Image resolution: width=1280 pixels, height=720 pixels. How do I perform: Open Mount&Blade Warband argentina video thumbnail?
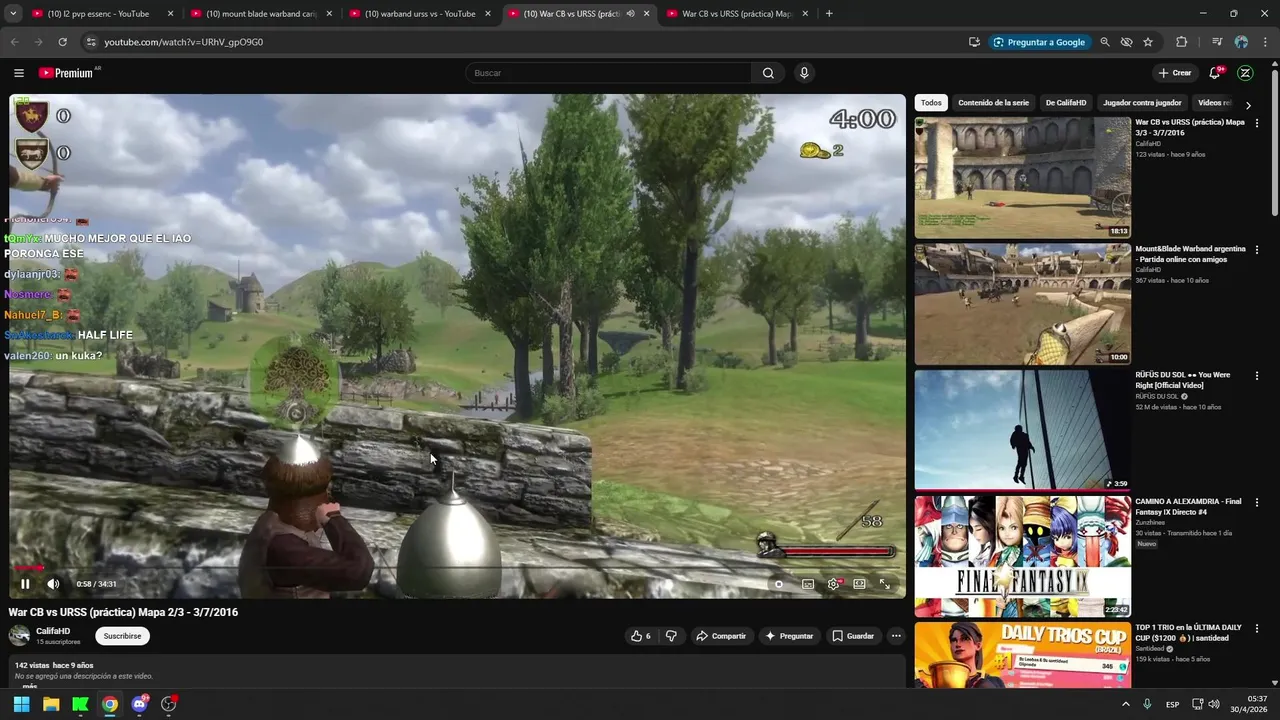point(1023,304)
